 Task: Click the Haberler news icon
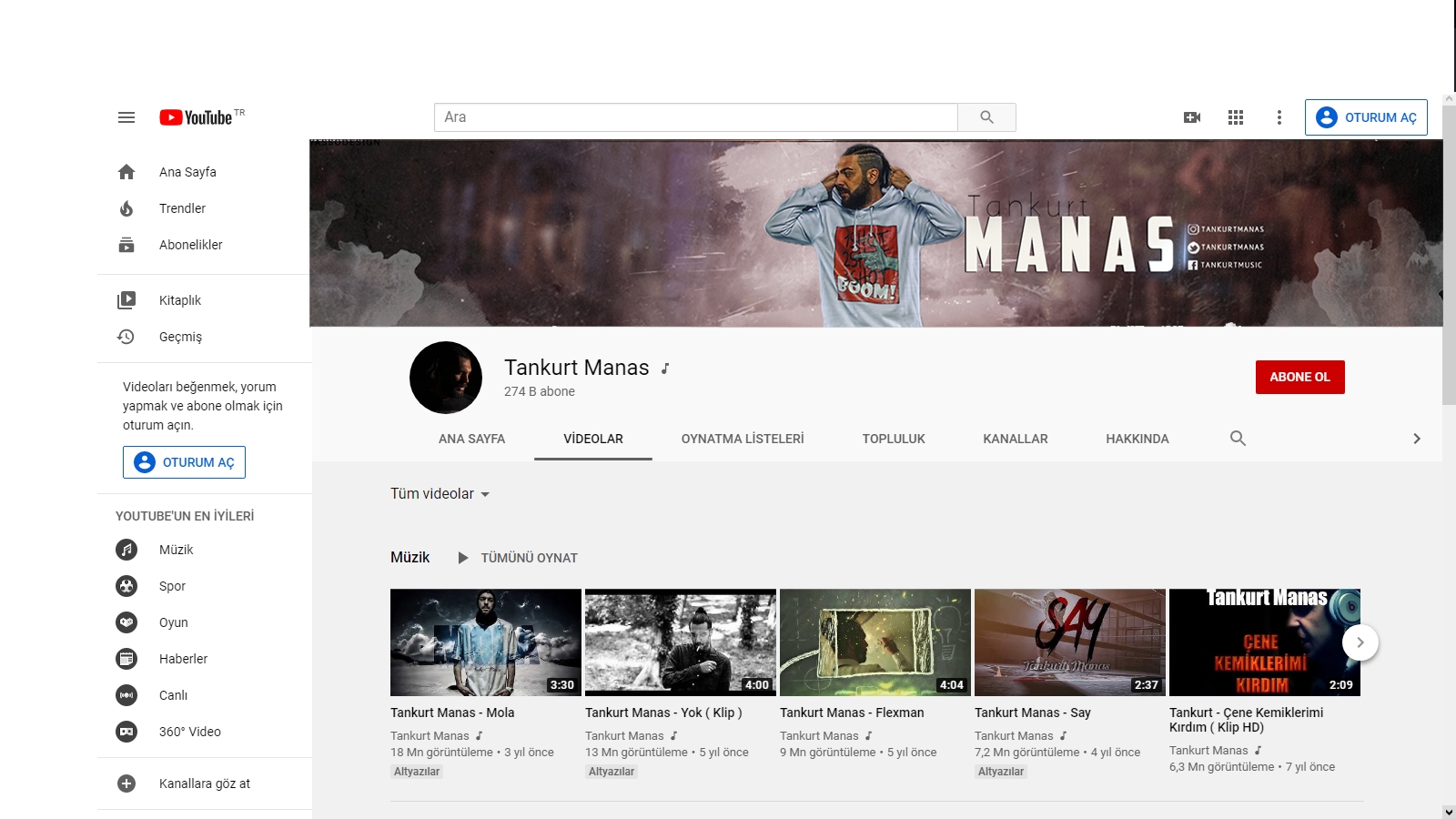126,659
